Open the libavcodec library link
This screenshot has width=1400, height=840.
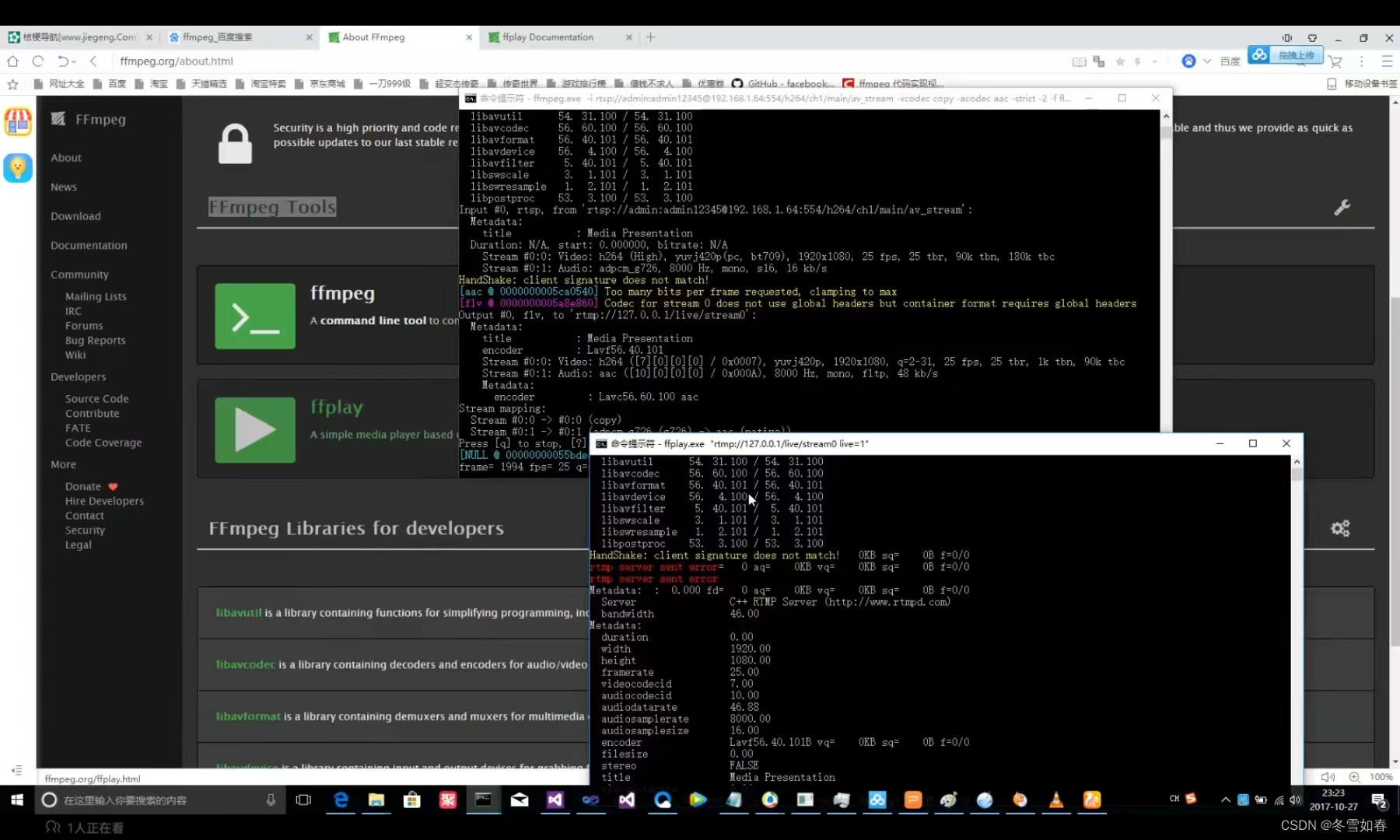tap(246, 665)
